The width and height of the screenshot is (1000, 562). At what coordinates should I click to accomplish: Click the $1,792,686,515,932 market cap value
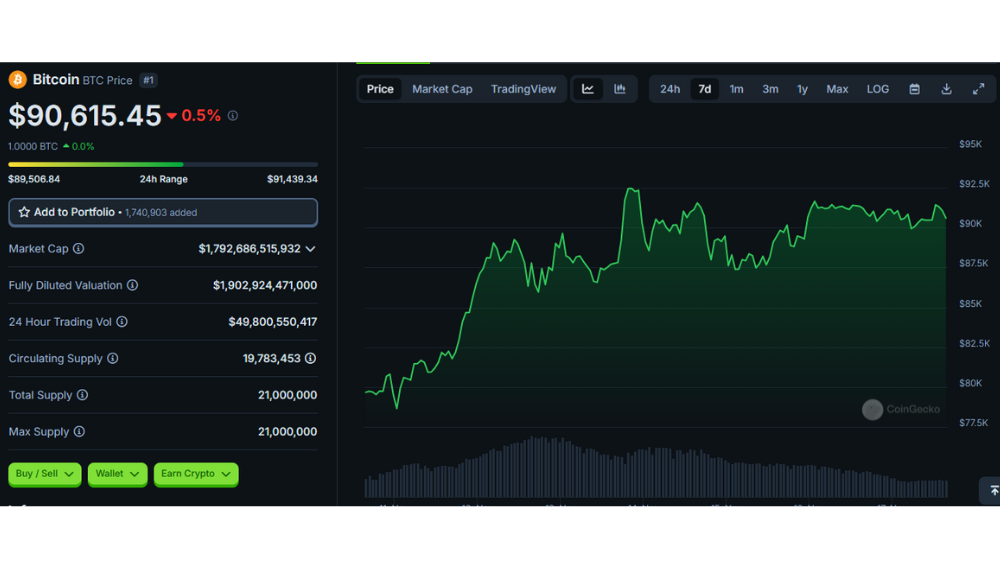[x=249, y=249]
